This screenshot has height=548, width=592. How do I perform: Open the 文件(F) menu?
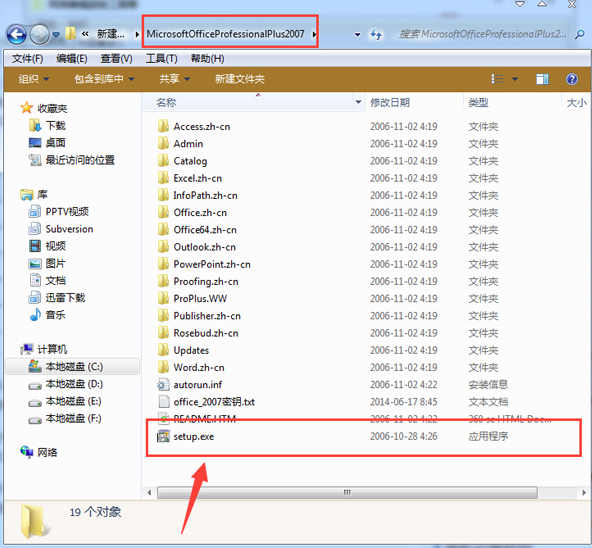[x=27, y=59]
